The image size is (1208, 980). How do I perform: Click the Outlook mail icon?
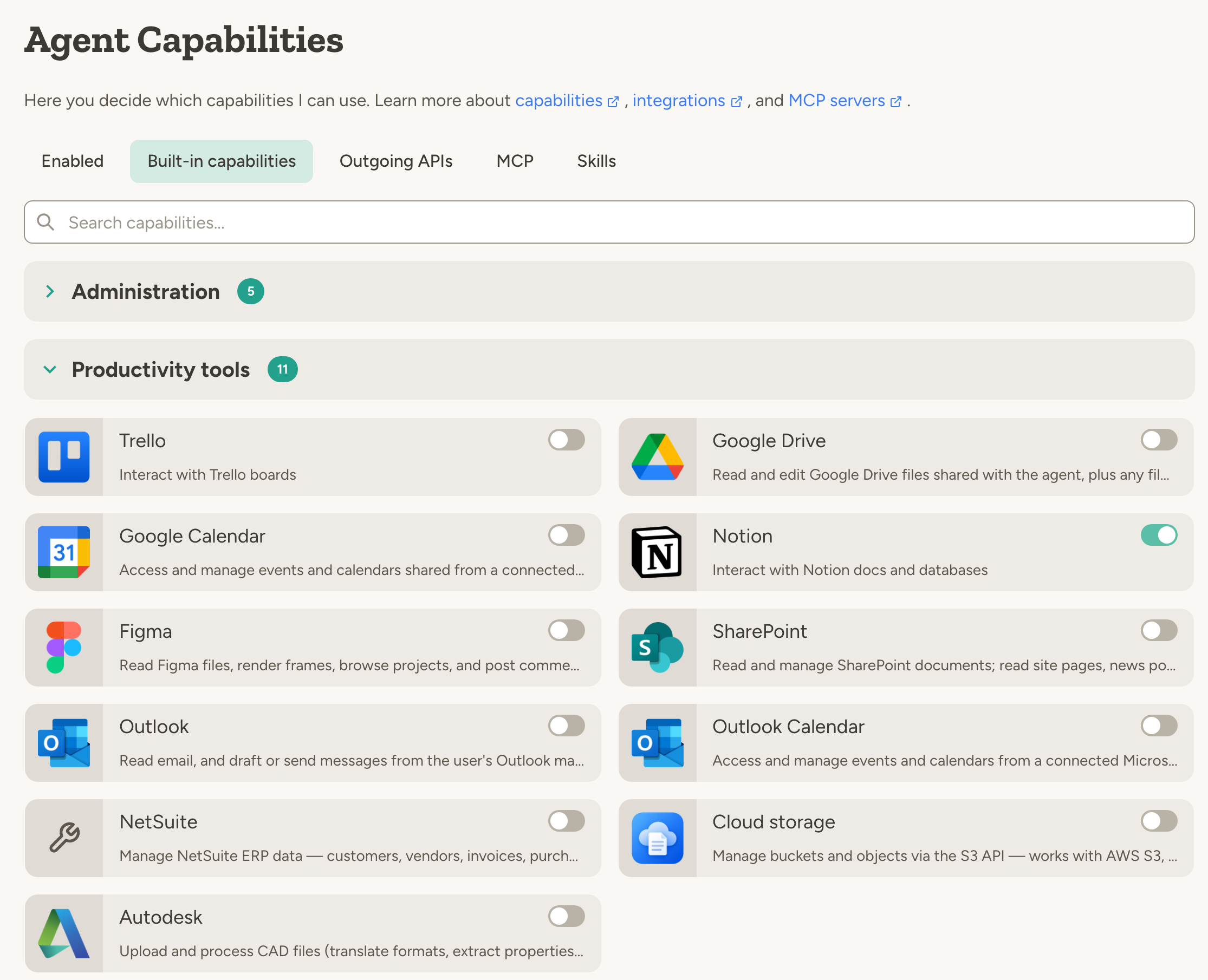tap(64, 743)
